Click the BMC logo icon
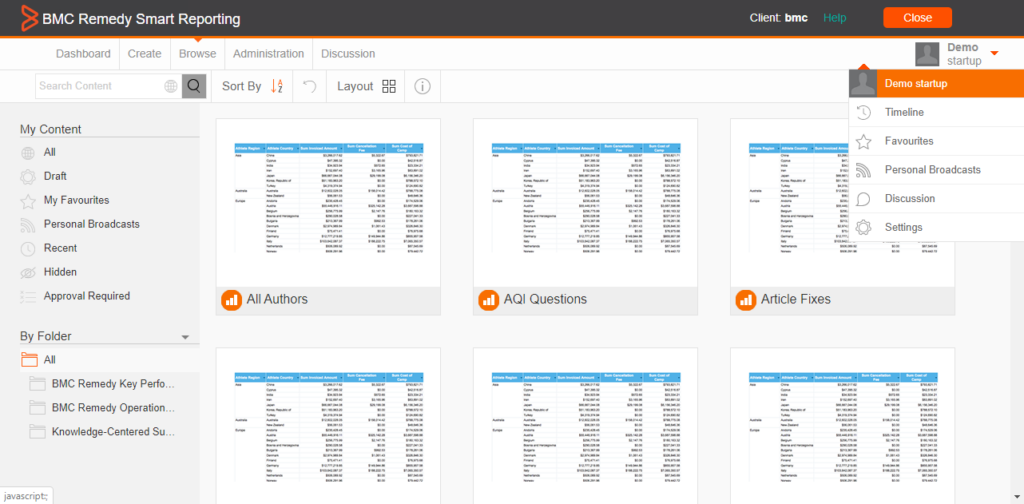 coord(29,18)
